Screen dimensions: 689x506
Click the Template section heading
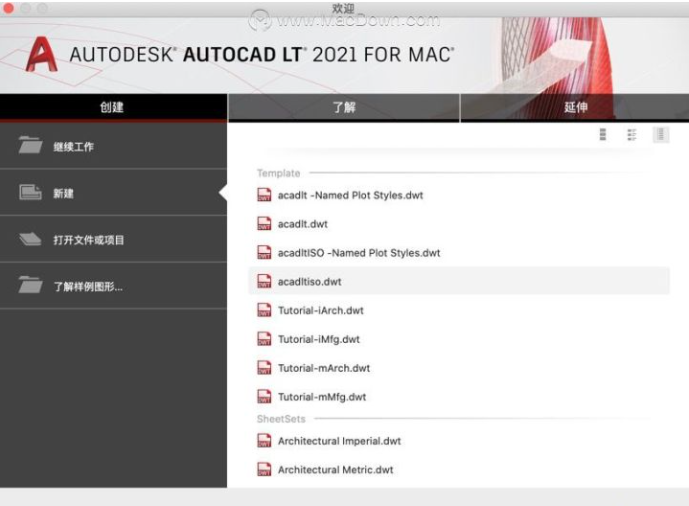279,173
